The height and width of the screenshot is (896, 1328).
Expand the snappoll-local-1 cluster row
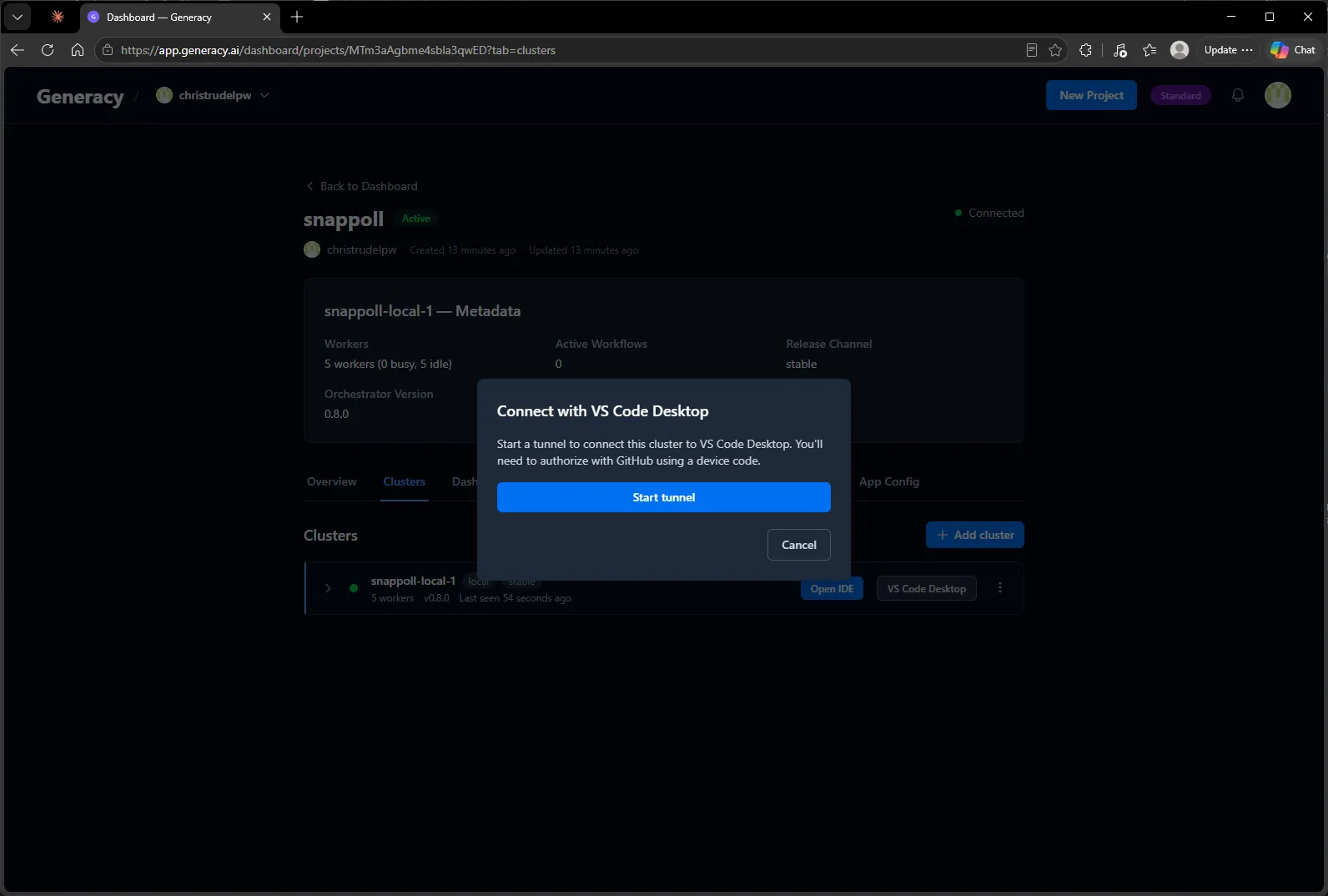(x=328, y=588)
